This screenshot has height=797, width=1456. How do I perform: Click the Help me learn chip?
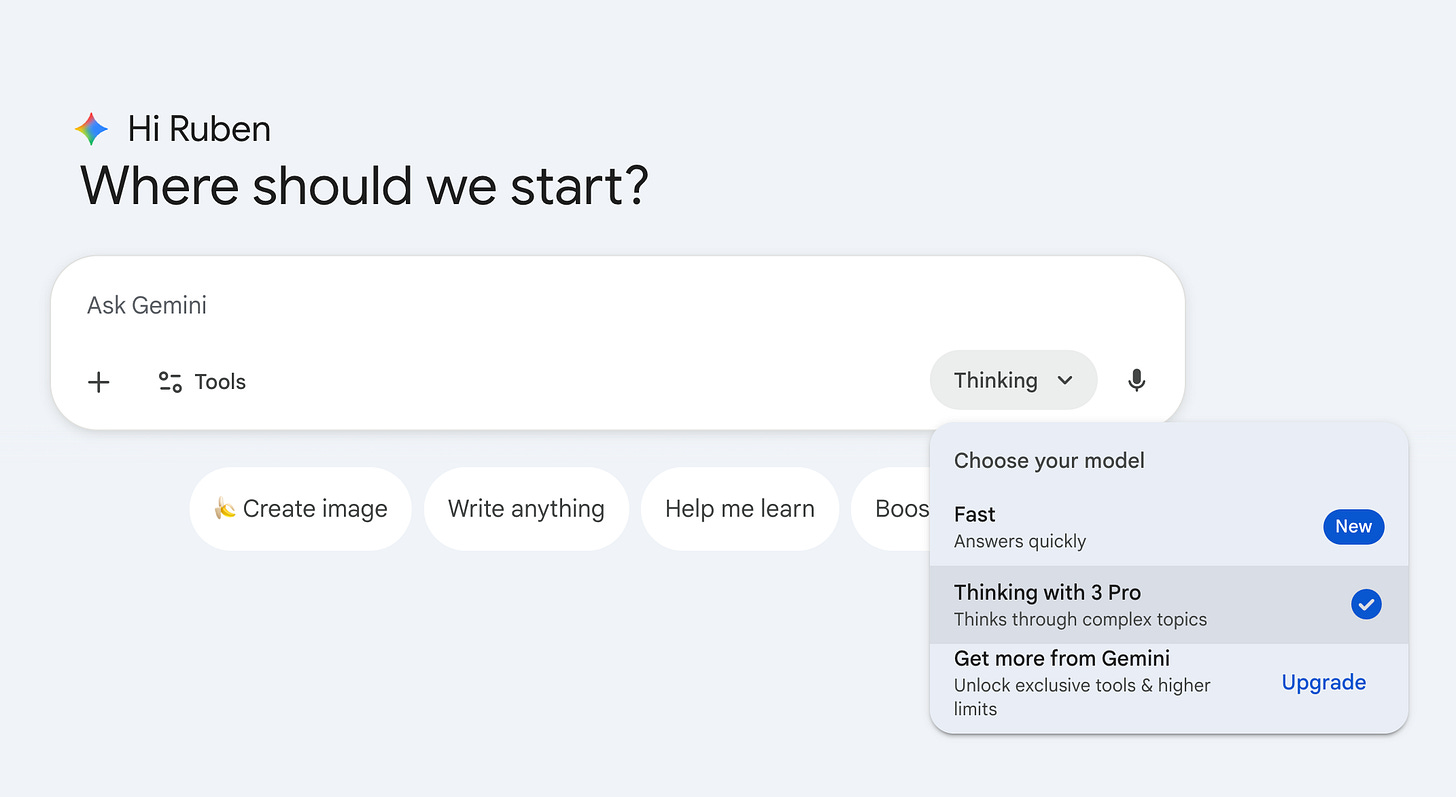tap(739, 509)
